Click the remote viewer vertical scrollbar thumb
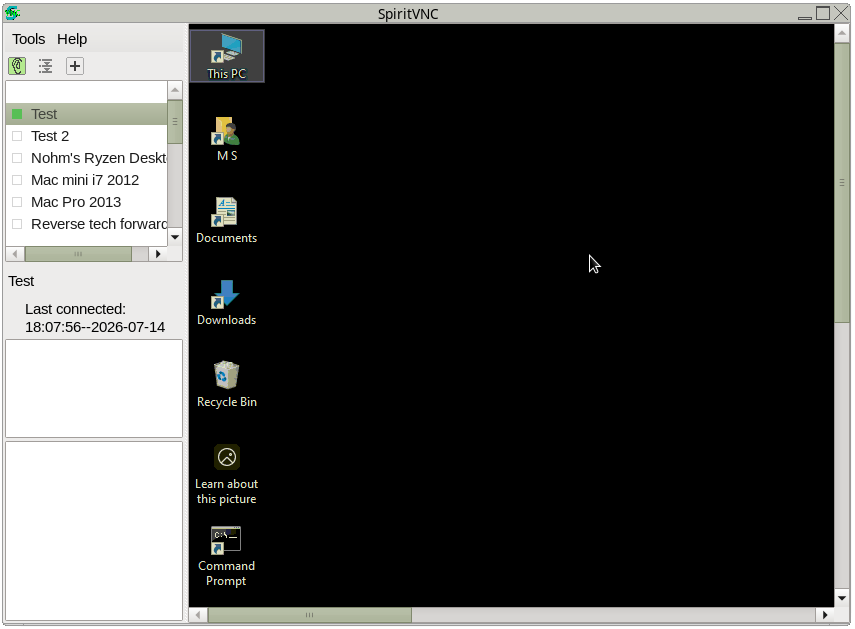This screenshot has width=855, height=629. coord(842,183)
